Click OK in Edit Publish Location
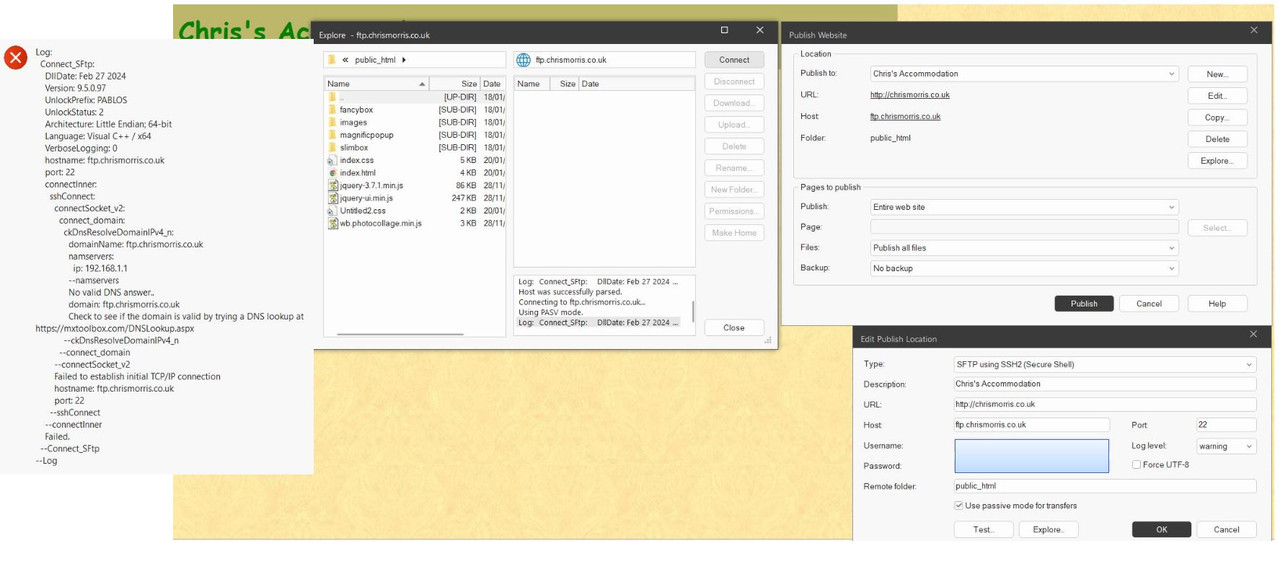The image size is (1280, 569). pos(1161,530)
